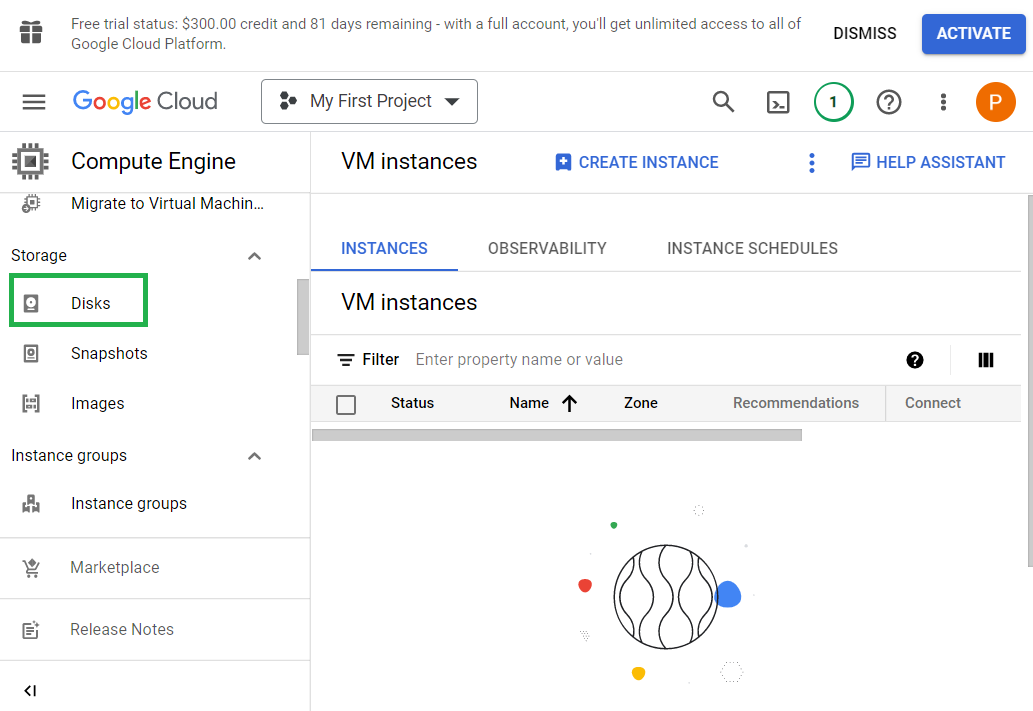Click the table horizontal scrollbar

[x=557, y=435]
